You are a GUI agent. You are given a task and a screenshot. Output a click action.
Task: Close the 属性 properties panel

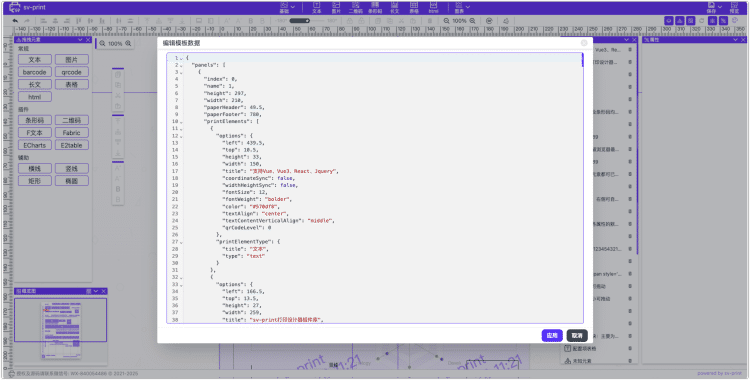pos(743,40)
